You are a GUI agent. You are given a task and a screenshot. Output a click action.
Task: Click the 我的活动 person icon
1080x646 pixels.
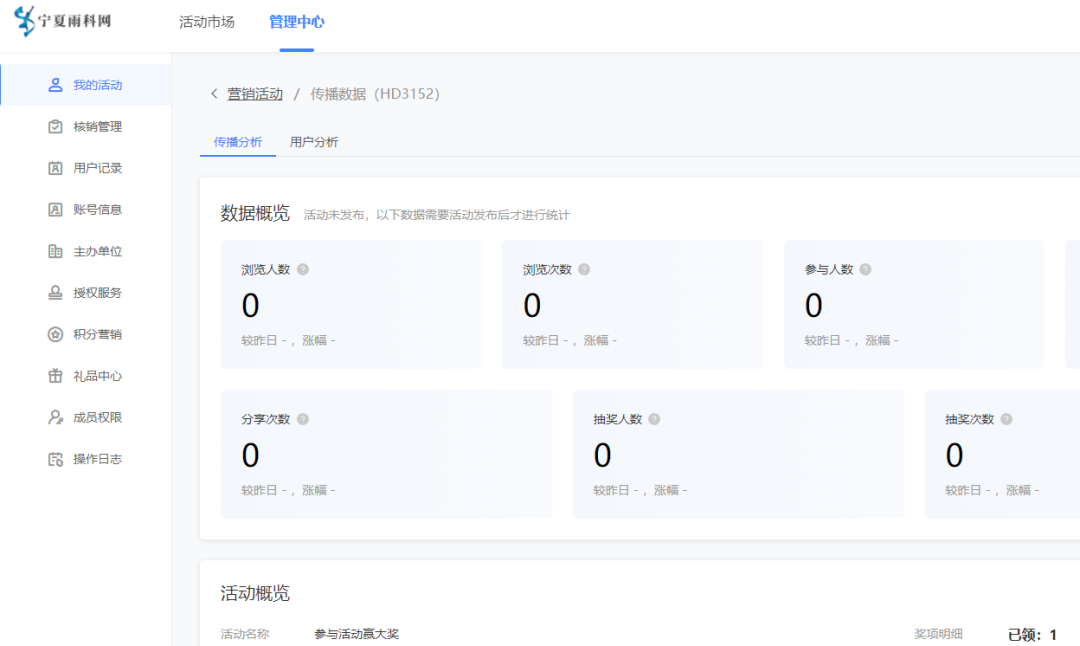pos(55,85)
